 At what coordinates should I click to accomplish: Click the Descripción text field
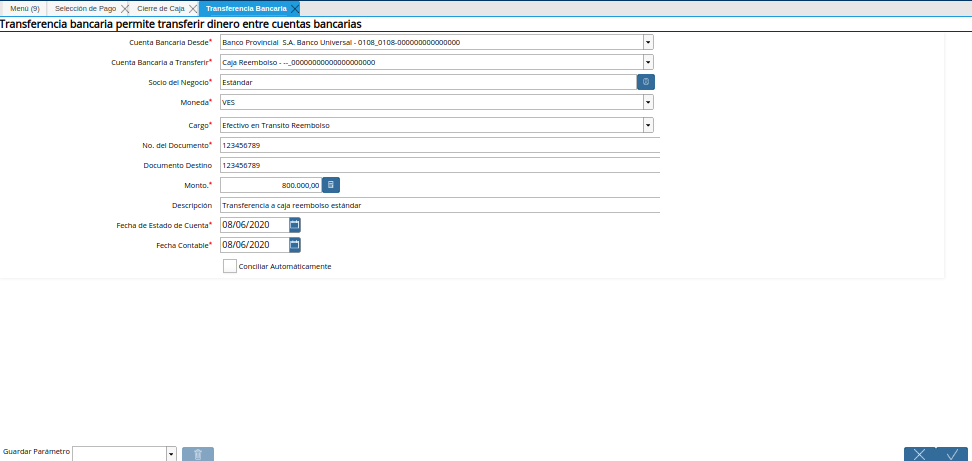click(440, 205)
